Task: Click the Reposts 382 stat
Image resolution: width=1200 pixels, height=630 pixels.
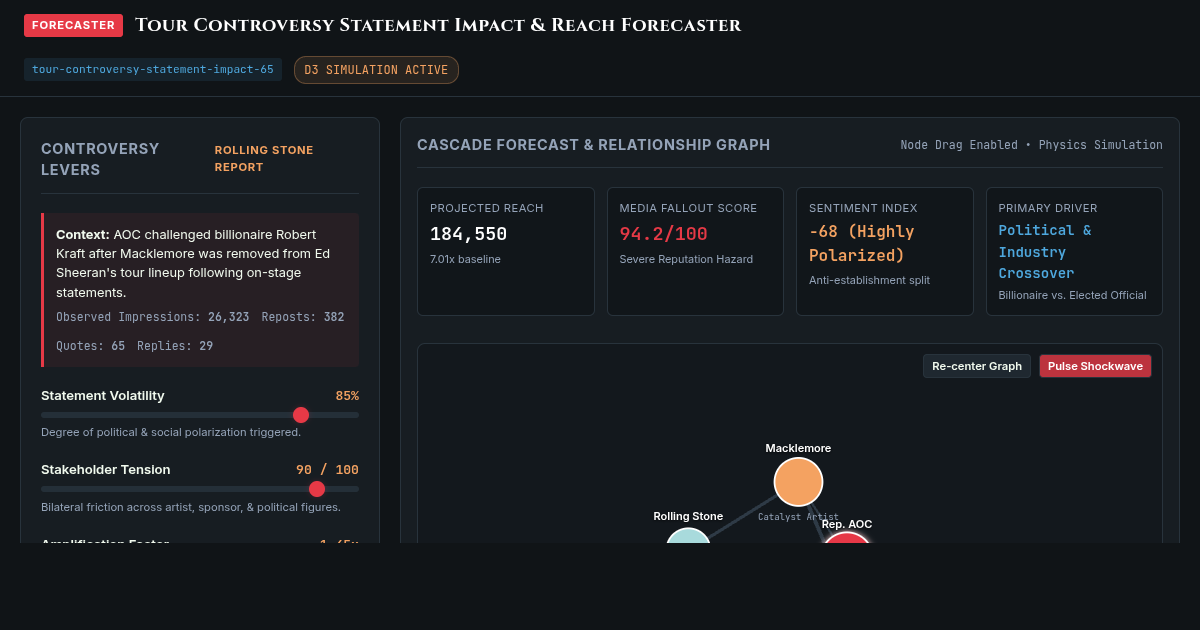Action: [x=303, y=317]
